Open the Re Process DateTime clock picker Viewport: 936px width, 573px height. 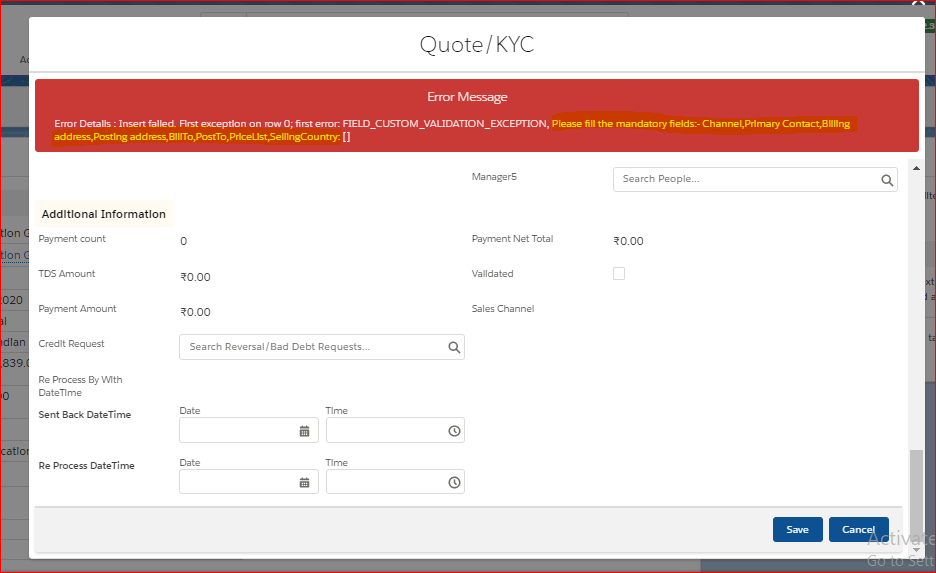tap(454, 482)
